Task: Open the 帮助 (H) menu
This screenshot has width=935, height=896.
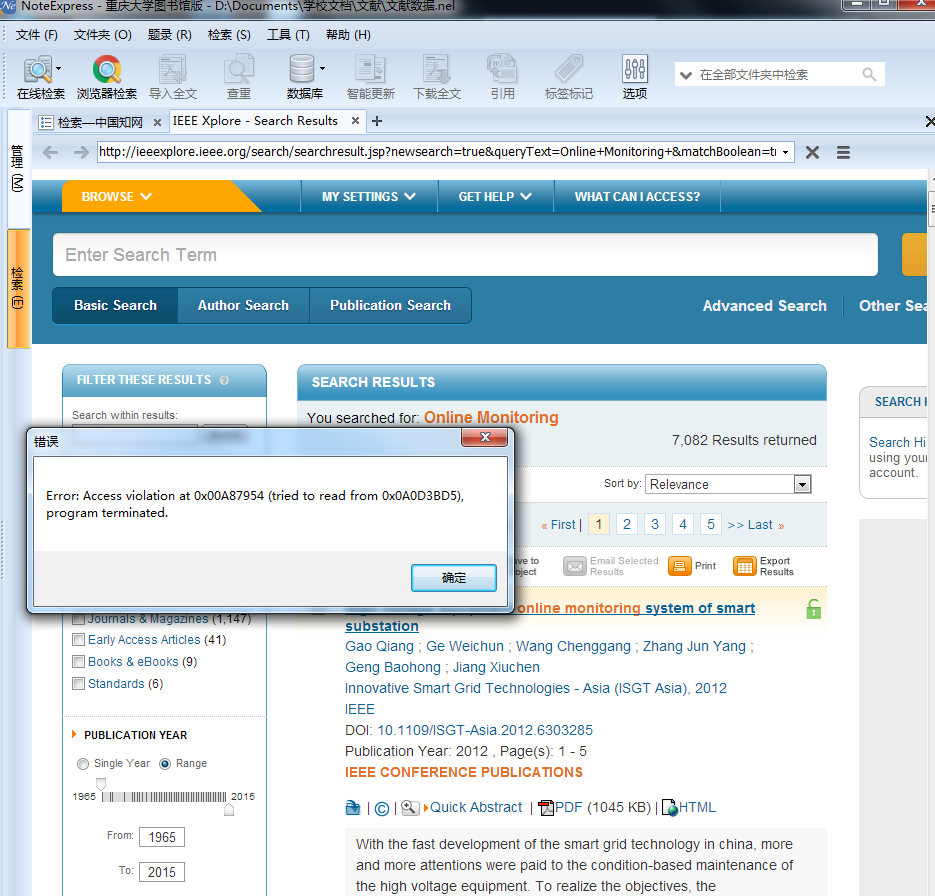Action: 348,35
